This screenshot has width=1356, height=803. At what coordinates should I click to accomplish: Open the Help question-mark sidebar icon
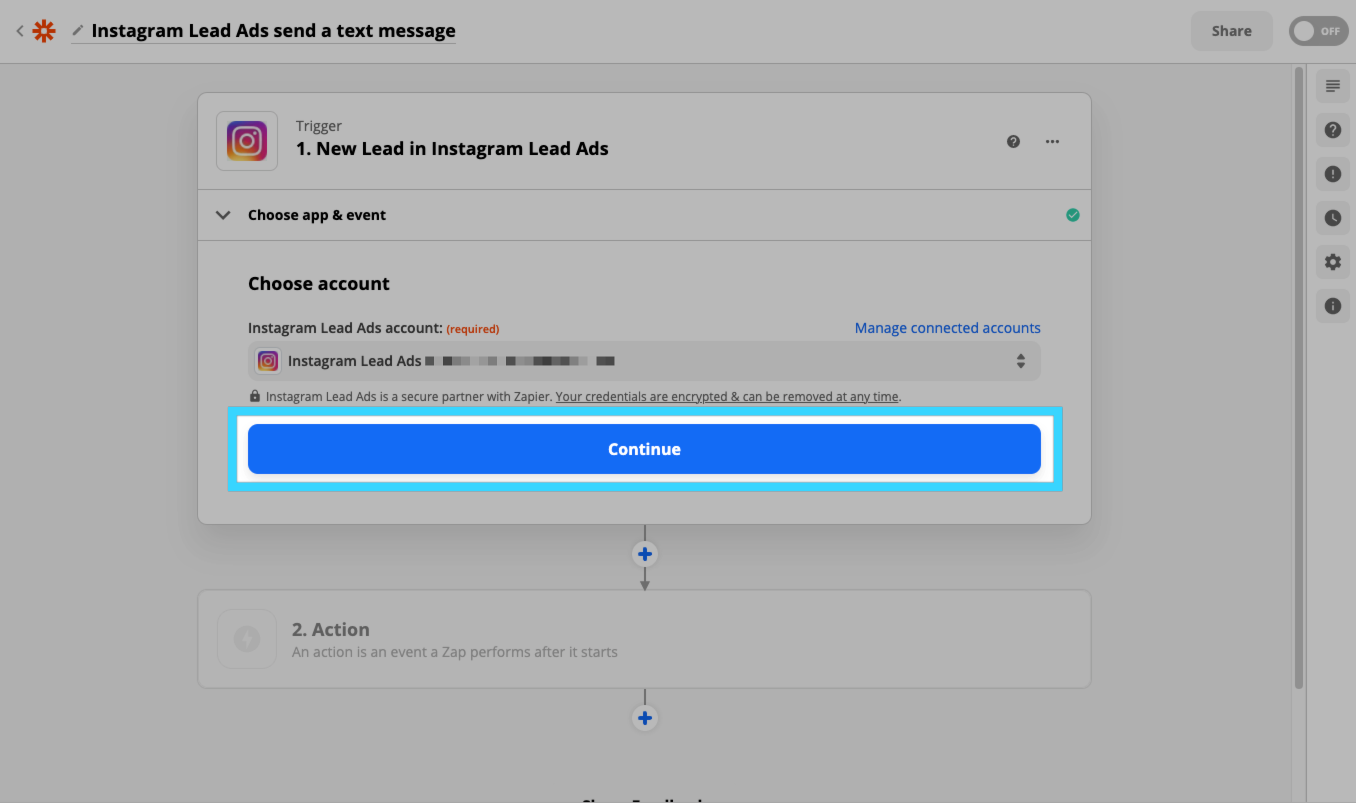pos(1332,130)
